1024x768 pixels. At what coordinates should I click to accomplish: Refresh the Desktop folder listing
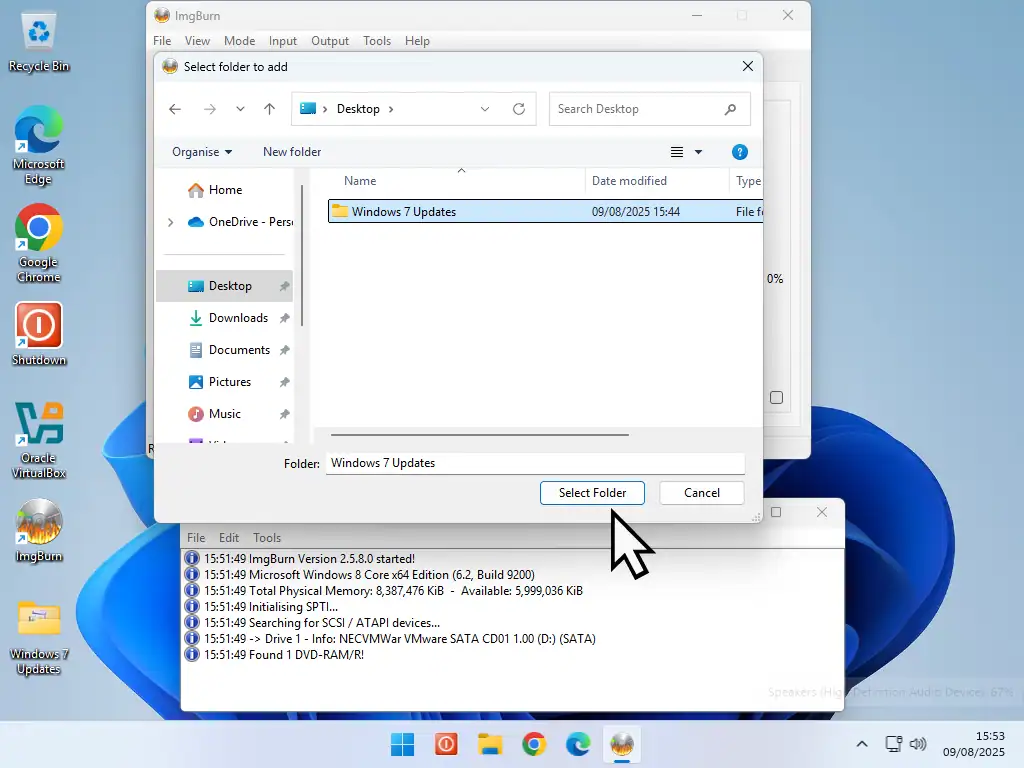(519, 109)
